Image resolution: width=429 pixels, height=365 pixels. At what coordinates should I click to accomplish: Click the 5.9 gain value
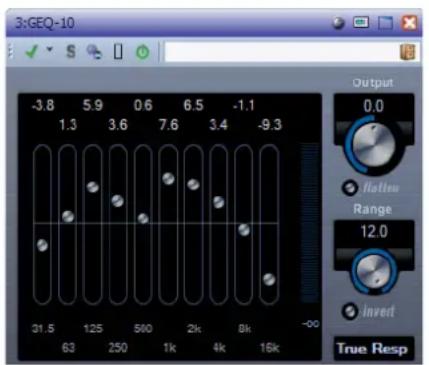pyautogui.click(x=93, y=105)
